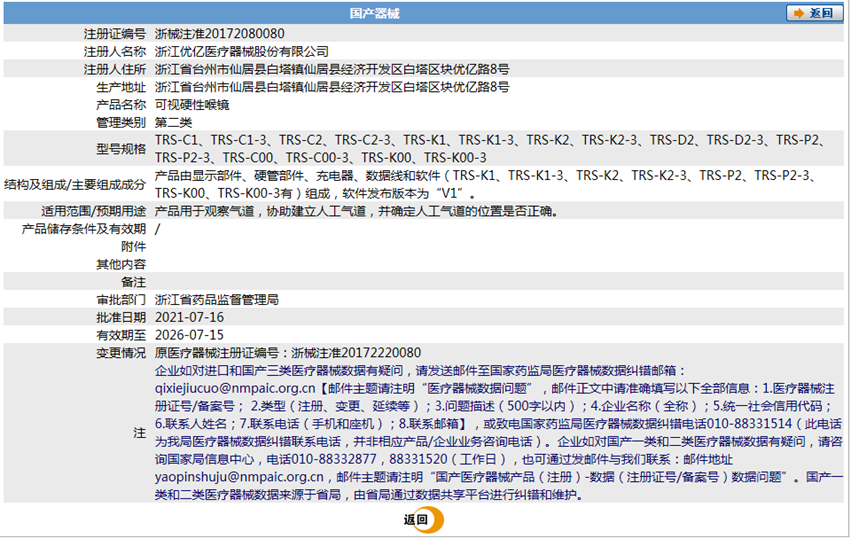This screenshot has height=538, width=850.
Task: Select expiry date 2026-07-15
Action: tap(189, 335)
